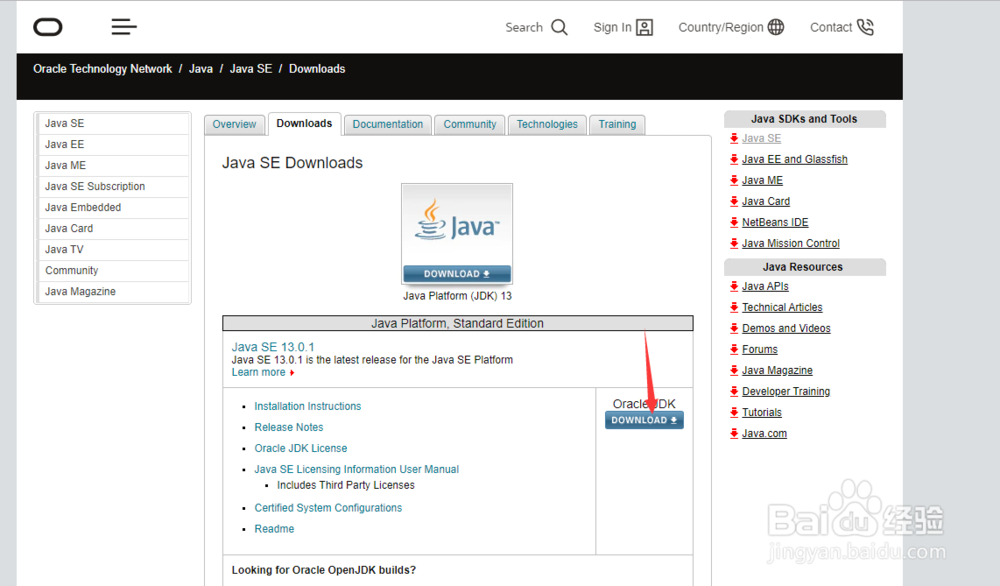1000x586 pixels.
Task: Open Java ME in left sidebar
Action: pyautogui.click(x=114, y=166)
